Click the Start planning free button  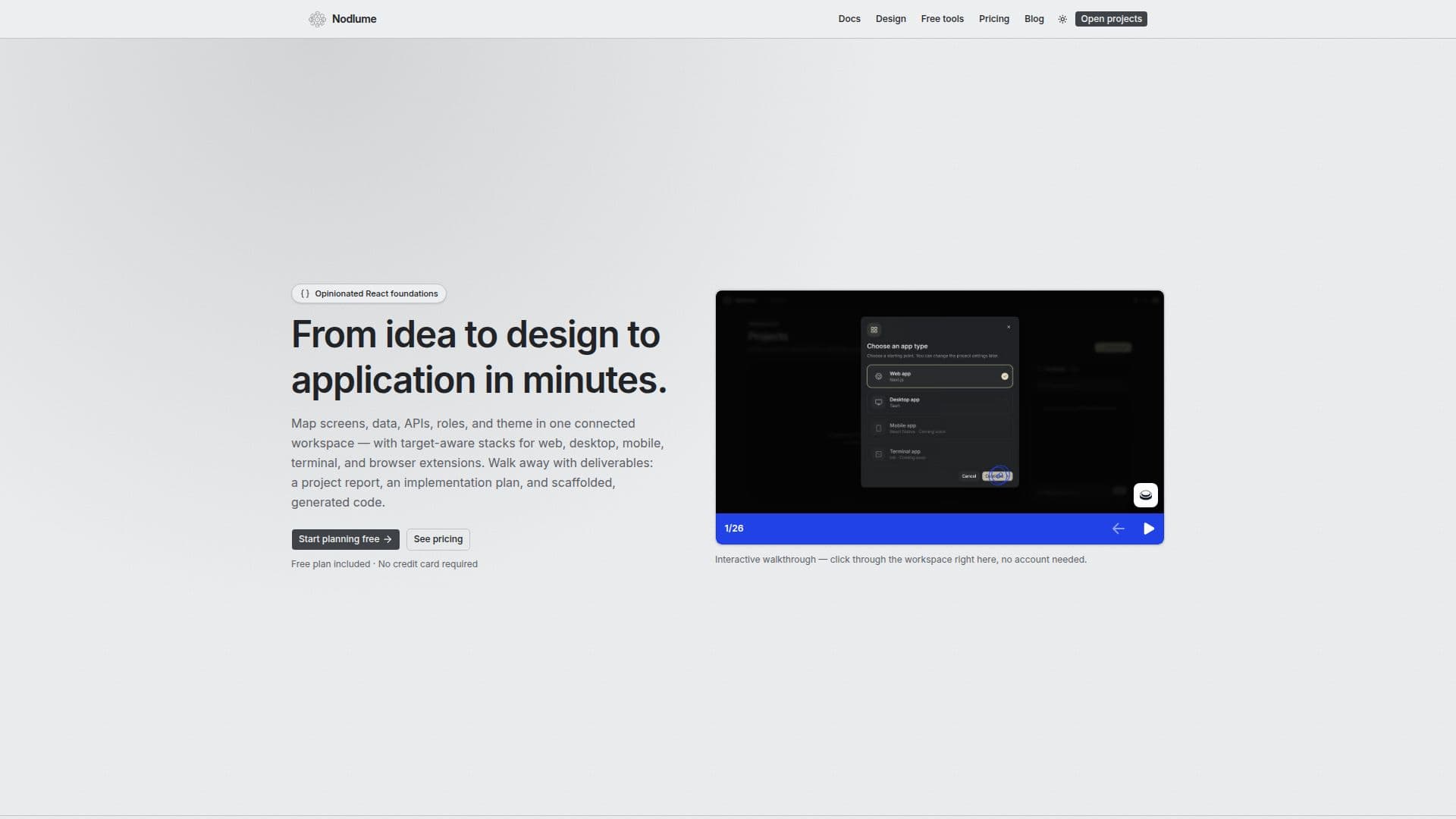[x=345, y=539]
